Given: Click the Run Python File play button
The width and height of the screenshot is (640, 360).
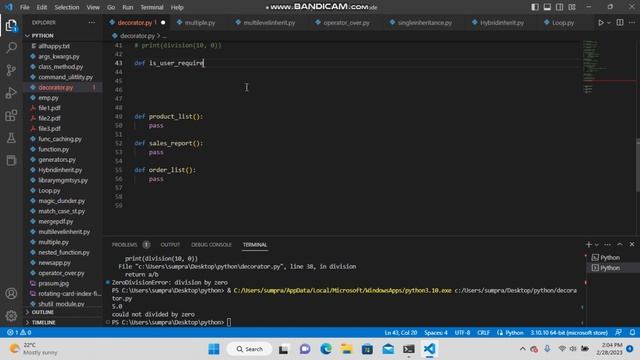Looking at the screenshot, I should coord(601,22).
